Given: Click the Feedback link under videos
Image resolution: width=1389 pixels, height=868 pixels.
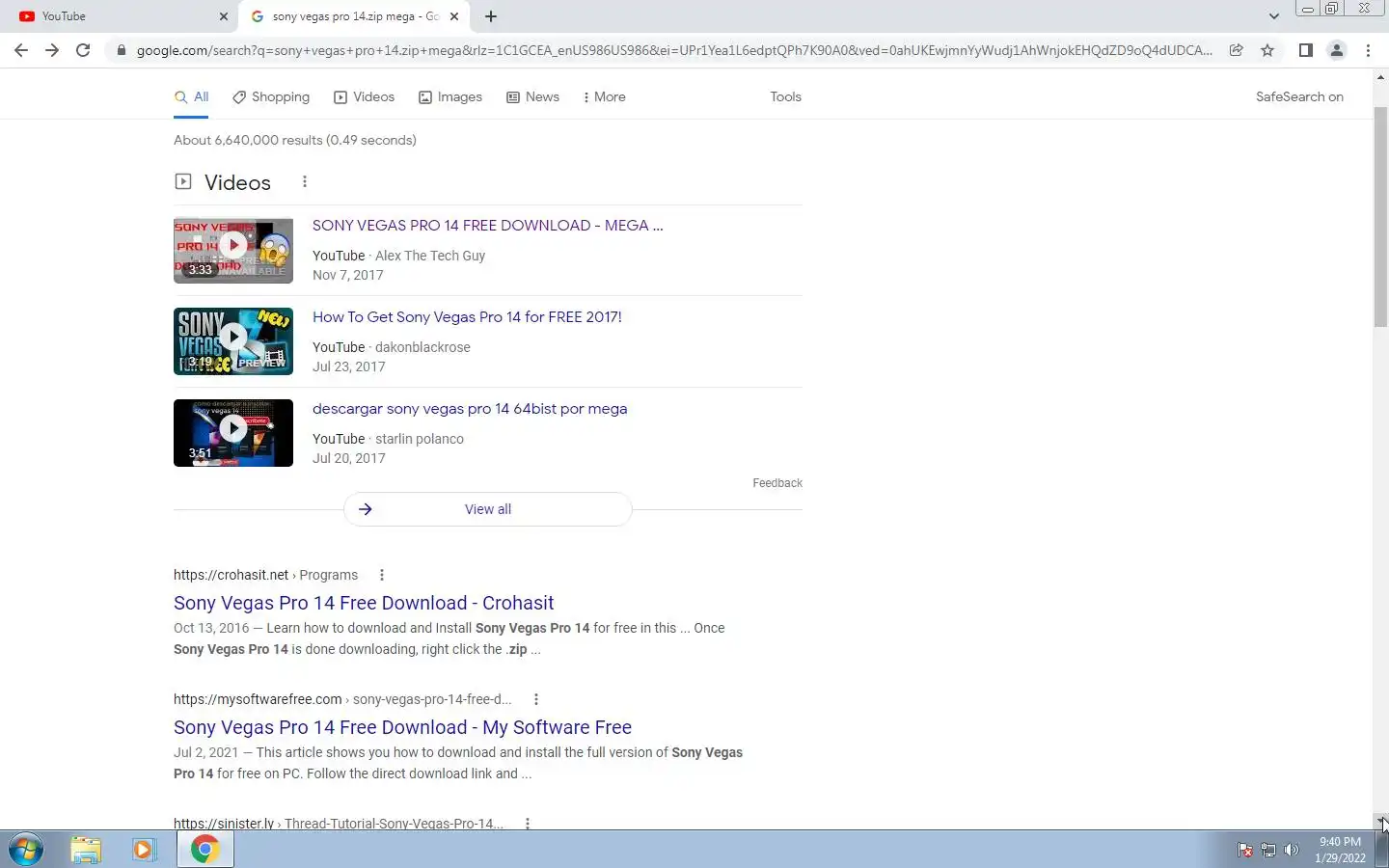Looking at the screenshot, I should [x=777, y=483].
